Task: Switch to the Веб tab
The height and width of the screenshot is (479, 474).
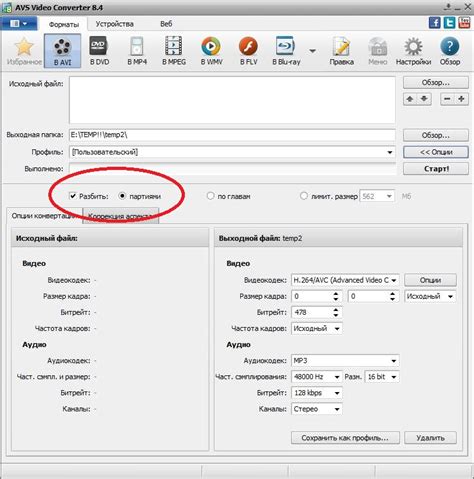Action: [x=166, y=24]
